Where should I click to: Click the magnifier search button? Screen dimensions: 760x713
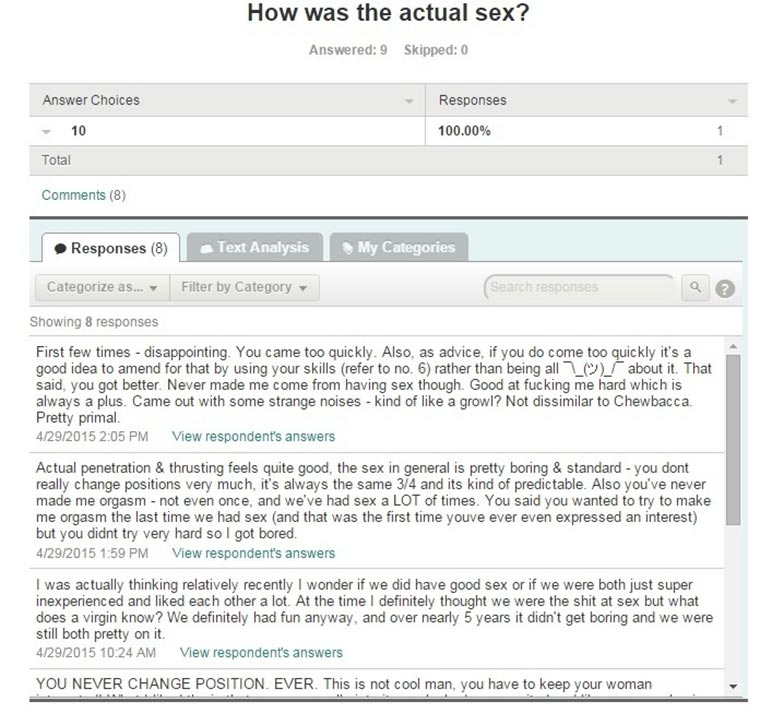tap(695, 287)
